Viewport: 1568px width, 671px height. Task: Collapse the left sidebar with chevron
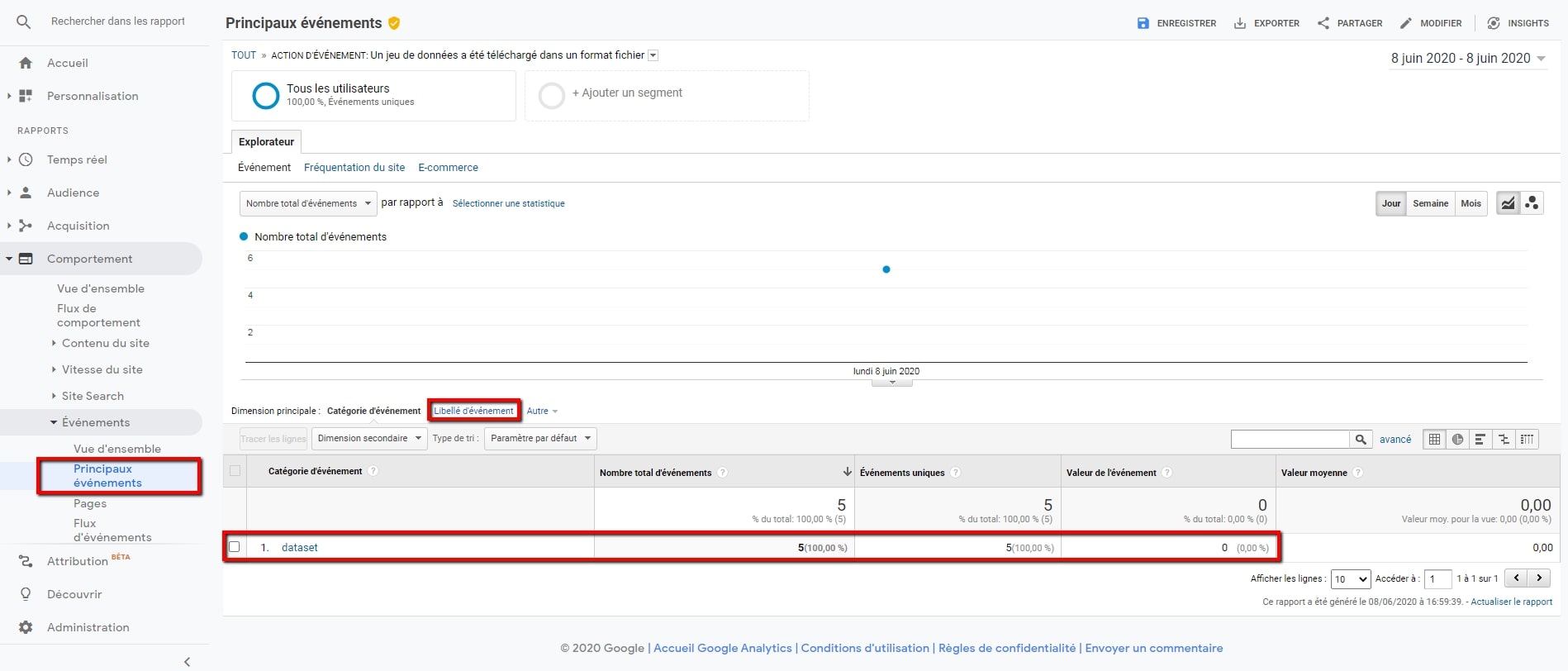coord(188,661)
